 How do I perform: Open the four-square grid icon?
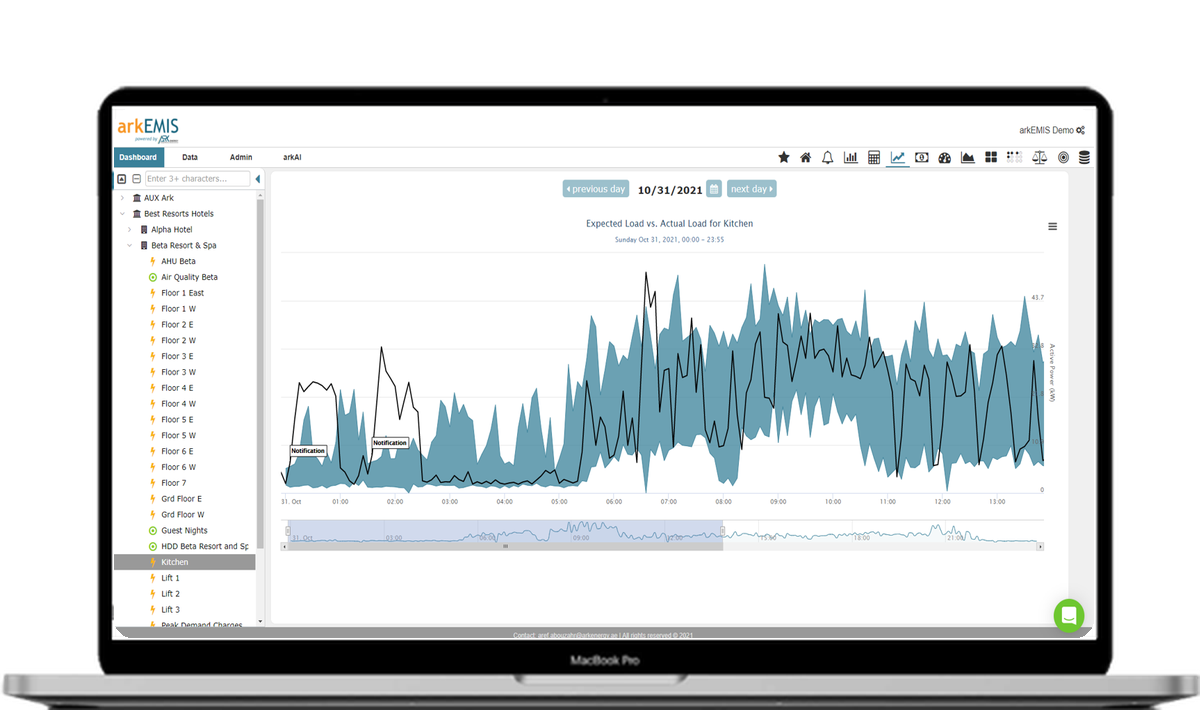pyautogui.click(x=991, y=157)
